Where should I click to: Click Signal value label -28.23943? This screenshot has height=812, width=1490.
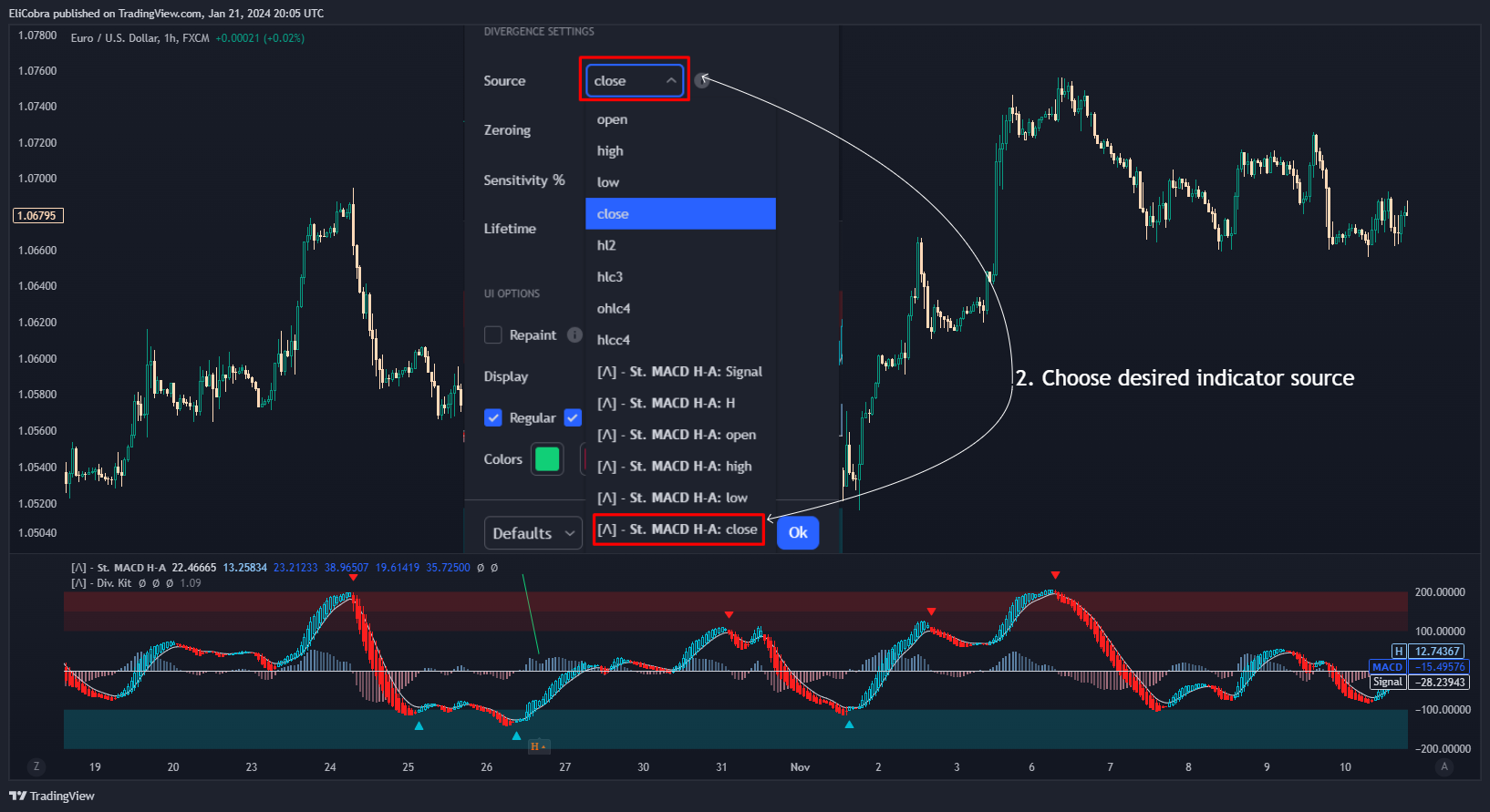1437,683
